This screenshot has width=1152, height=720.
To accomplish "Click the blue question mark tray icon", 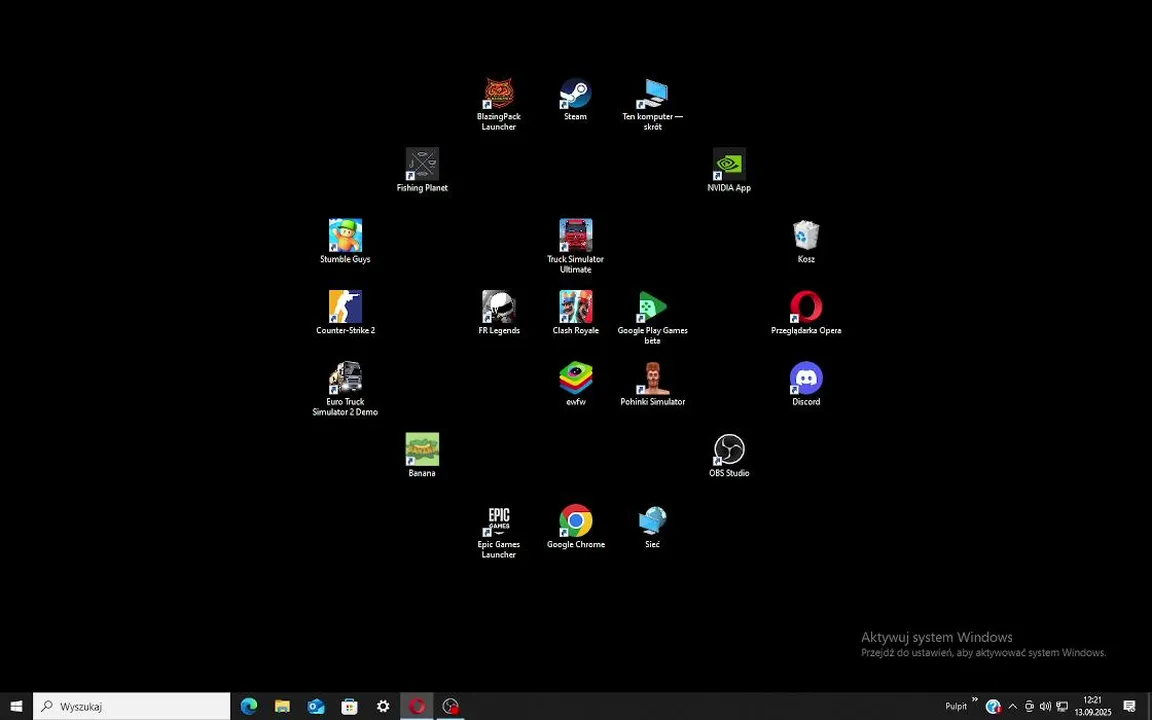I will point(993,706).
